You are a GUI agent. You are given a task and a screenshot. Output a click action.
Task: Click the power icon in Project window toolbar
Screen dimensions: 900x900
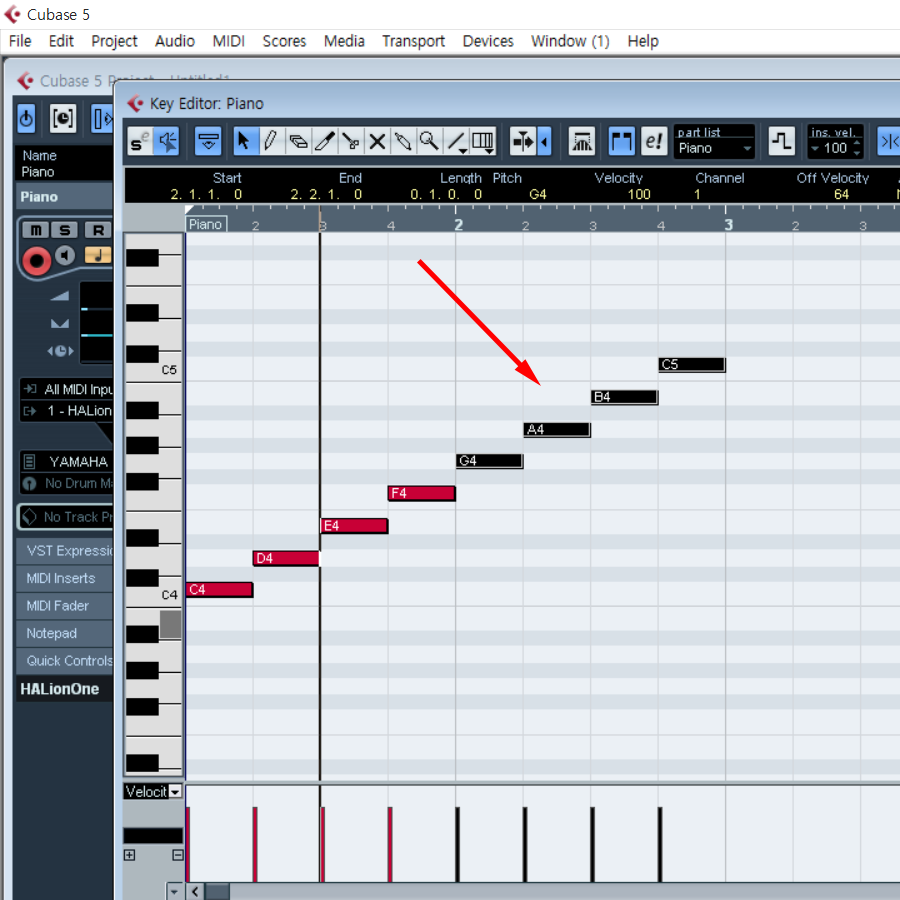26,118
